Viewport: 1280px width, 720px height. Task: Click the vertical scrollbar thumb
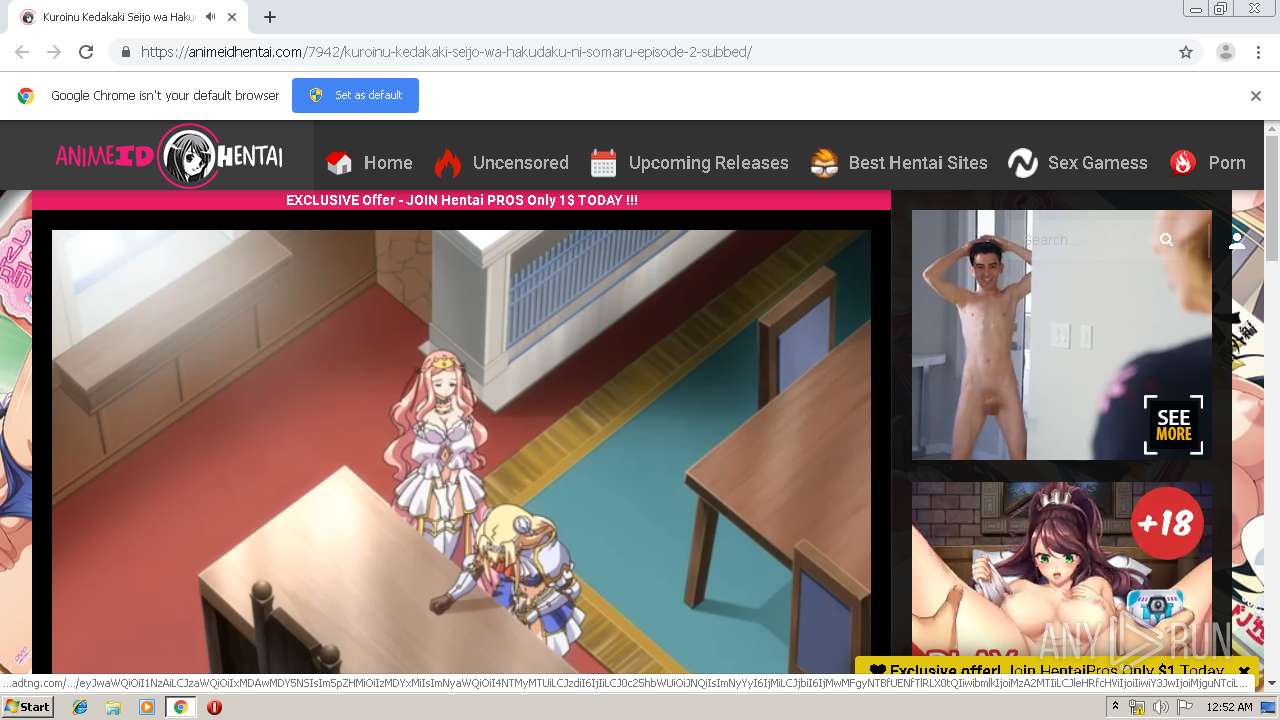(1272, 198)
